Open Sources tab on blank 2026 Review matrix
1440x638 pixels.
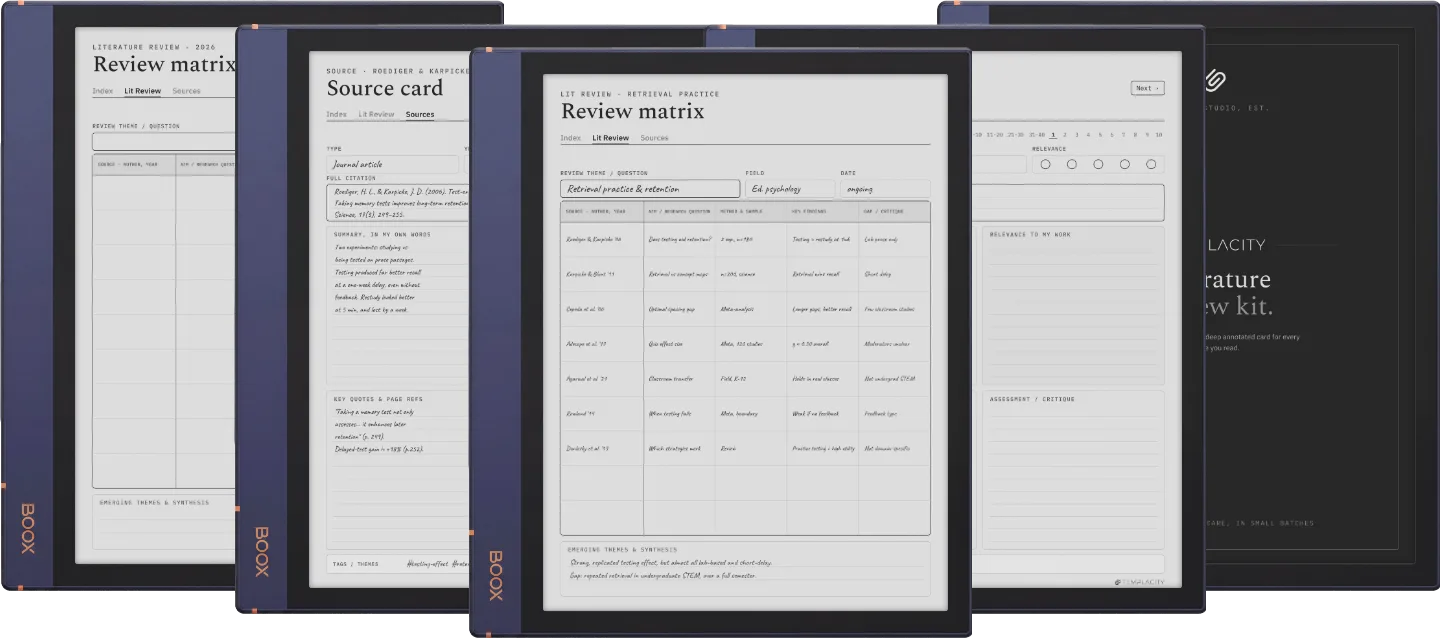pyautogui.click(x=186, y=91)
